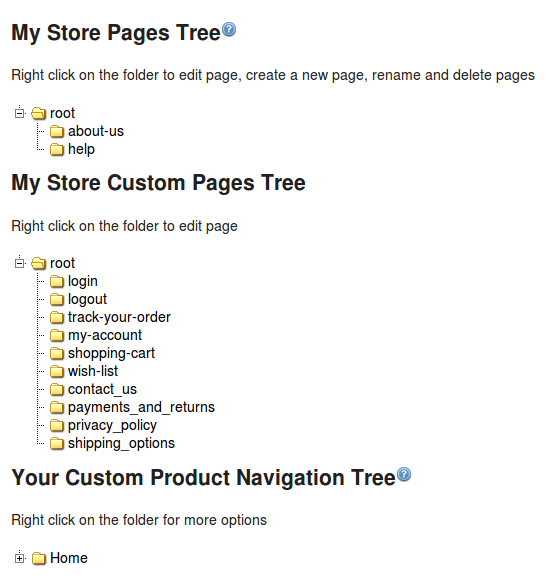Click help icon beside Custom Product Navigation Tree
The image size is (546, 588).
pyautogui.click(x=404, y=474)
